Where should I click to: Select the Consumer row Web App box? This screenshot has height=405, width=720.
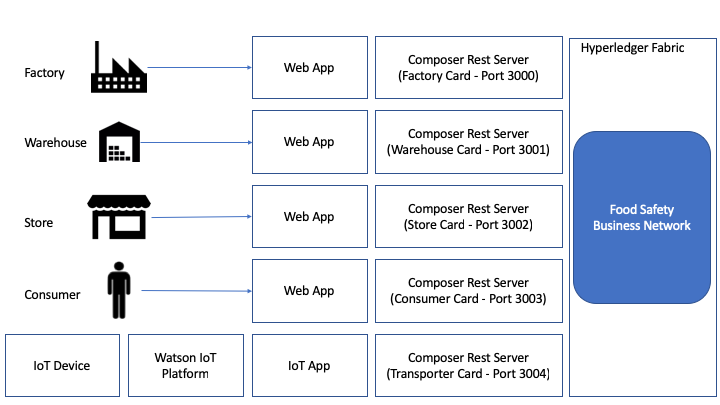[x=310, y=291]
